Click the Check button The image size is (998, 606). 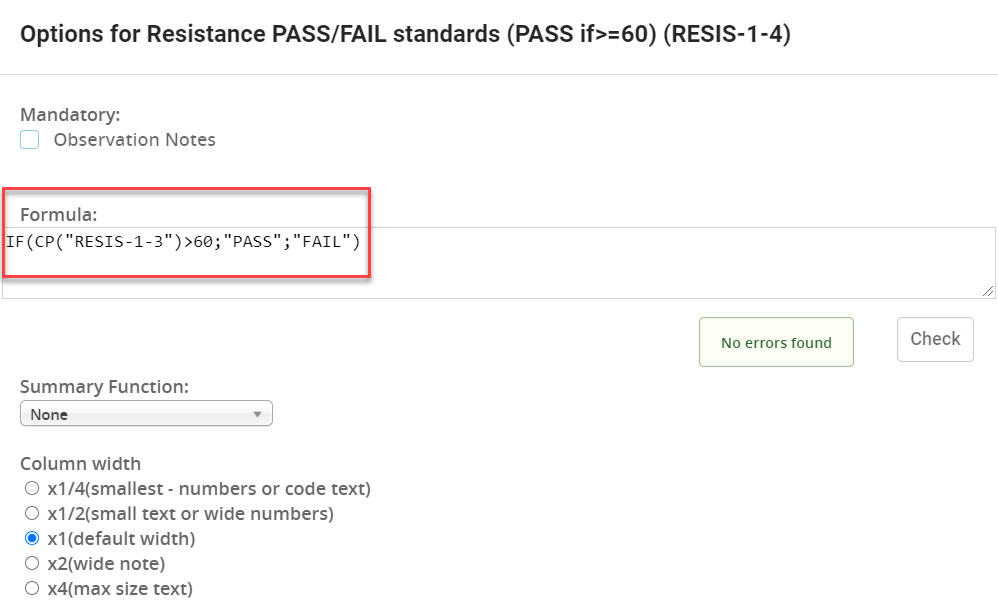tap(935, 339)
